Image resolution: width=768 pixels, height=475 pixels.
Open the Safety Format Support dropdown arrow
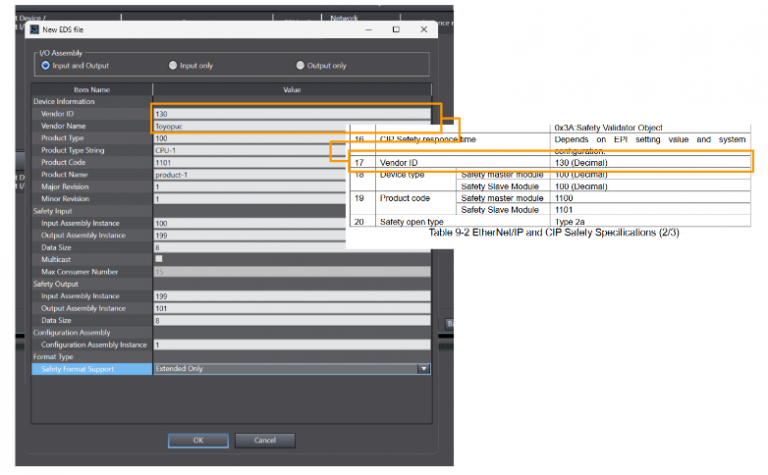click(x=424, y=369)
